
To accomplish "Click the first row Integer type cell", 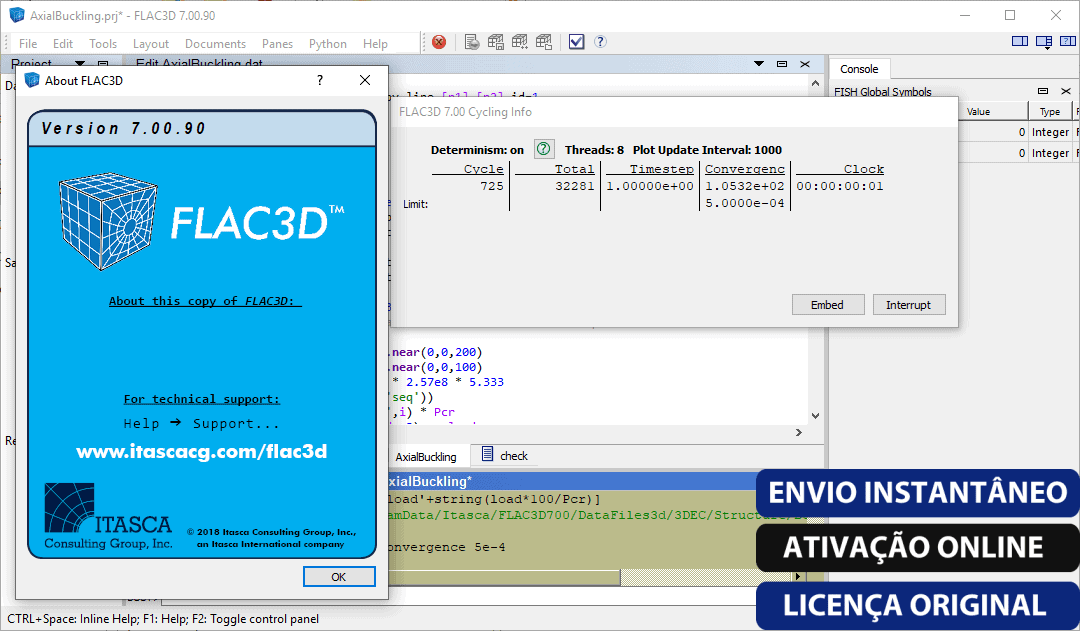I will [x=1050, y=132].
